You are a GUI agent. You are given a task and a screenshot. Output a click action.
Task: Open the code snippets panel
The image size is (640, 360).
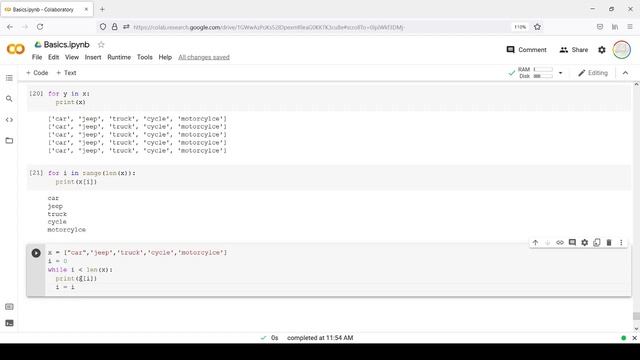[x=9, y=120]
